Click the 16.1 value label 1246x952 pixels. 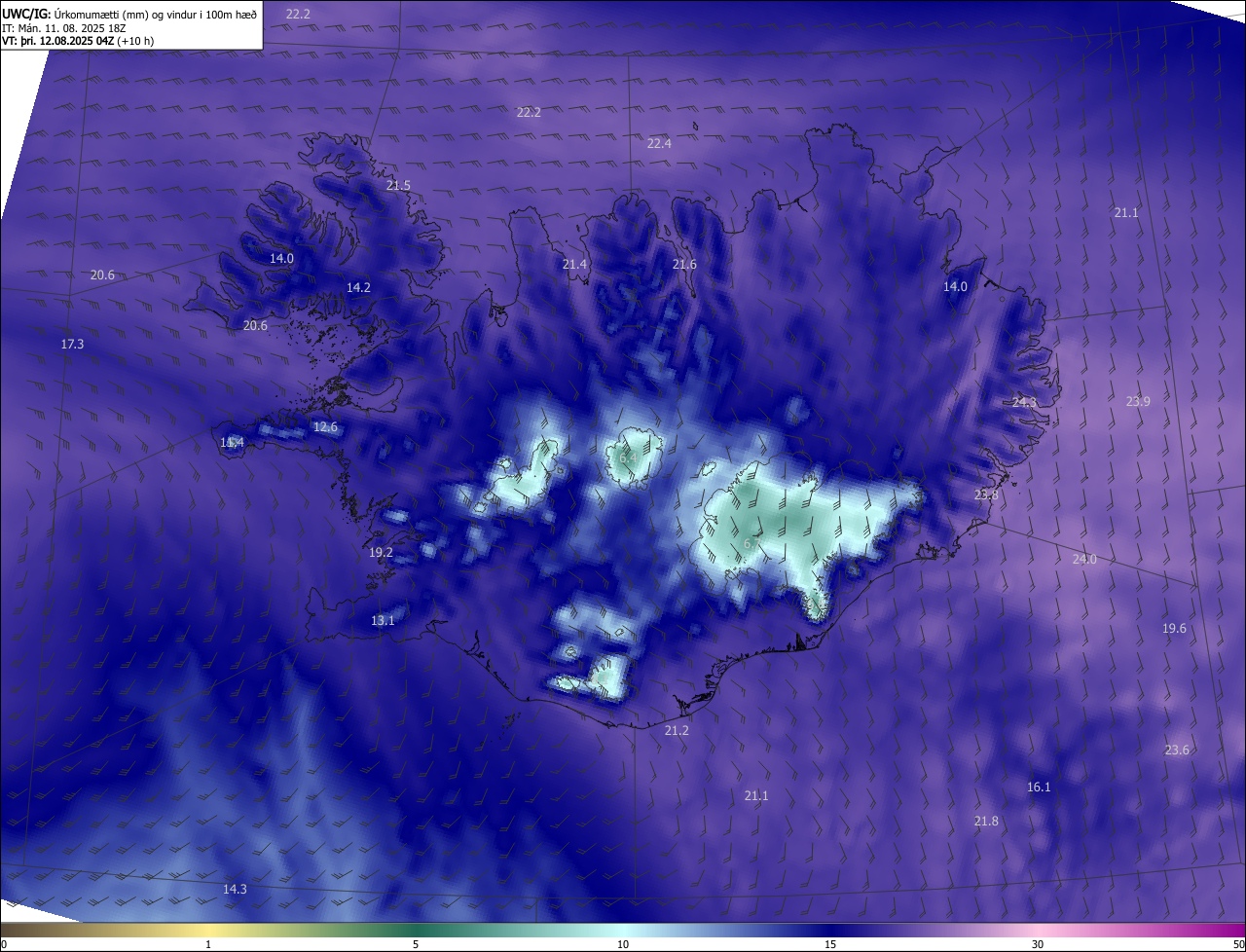point(1039,787)
